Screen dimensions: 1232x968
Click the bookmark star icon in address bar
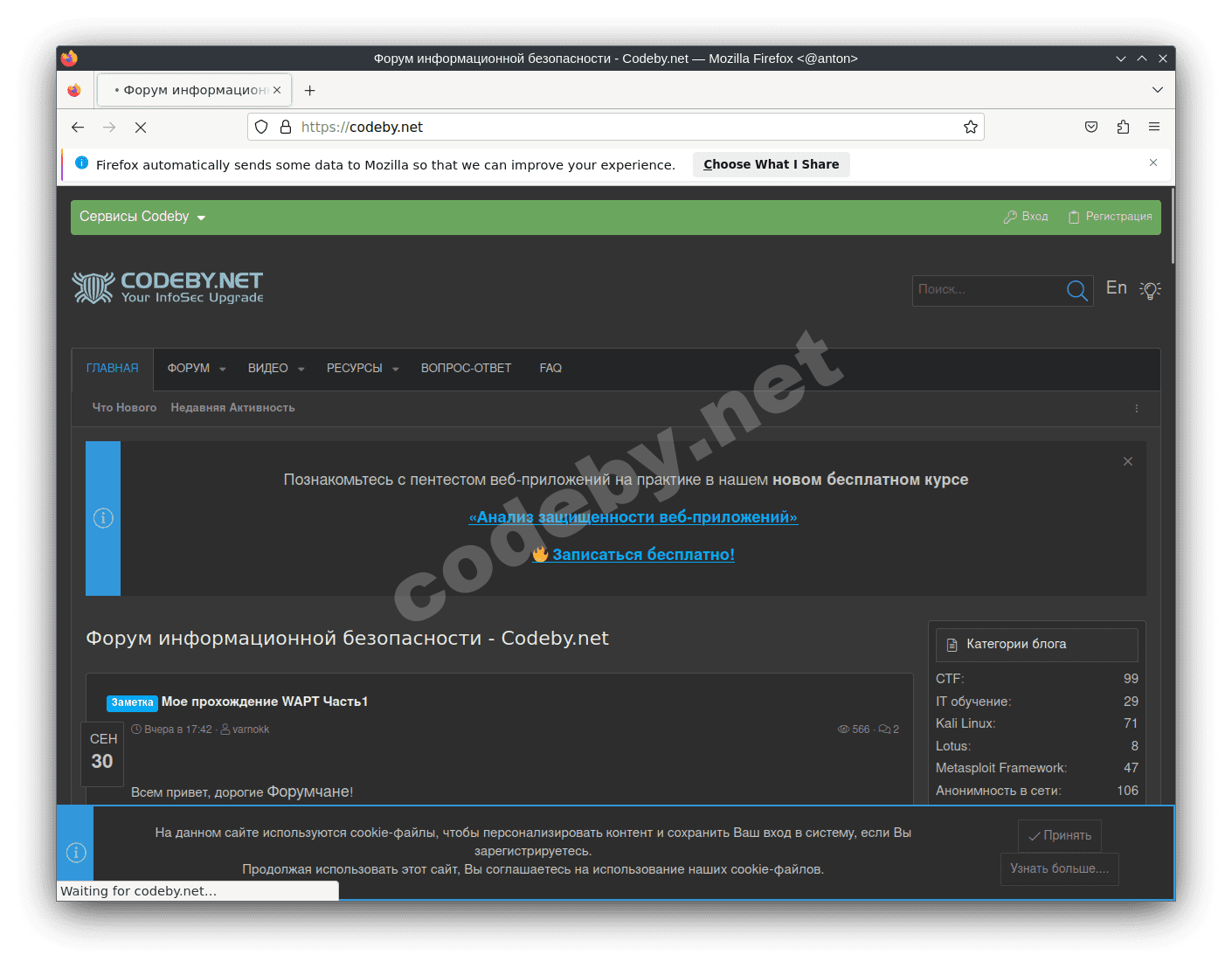coord(970,128)
